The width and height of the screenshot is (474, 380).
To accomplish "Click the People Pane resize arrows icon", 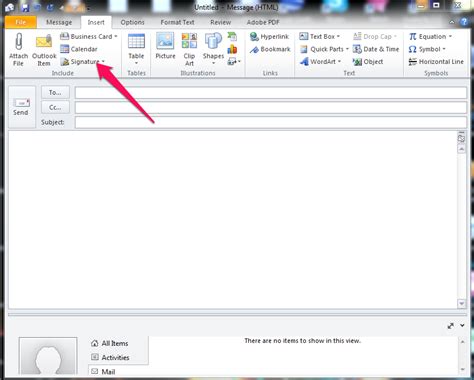I will pos(450,326).
